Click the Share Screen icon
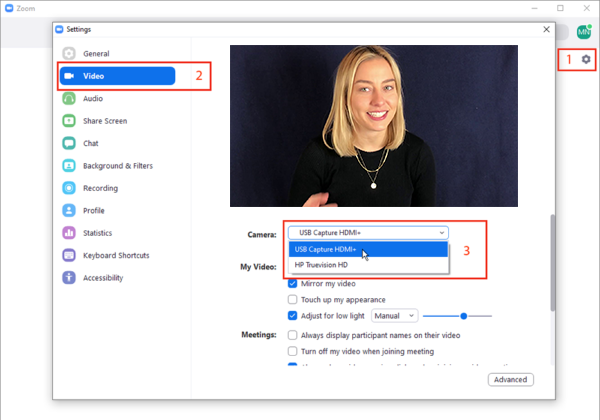The width and height of the screenshot is (600, 420). click(69, 121)
